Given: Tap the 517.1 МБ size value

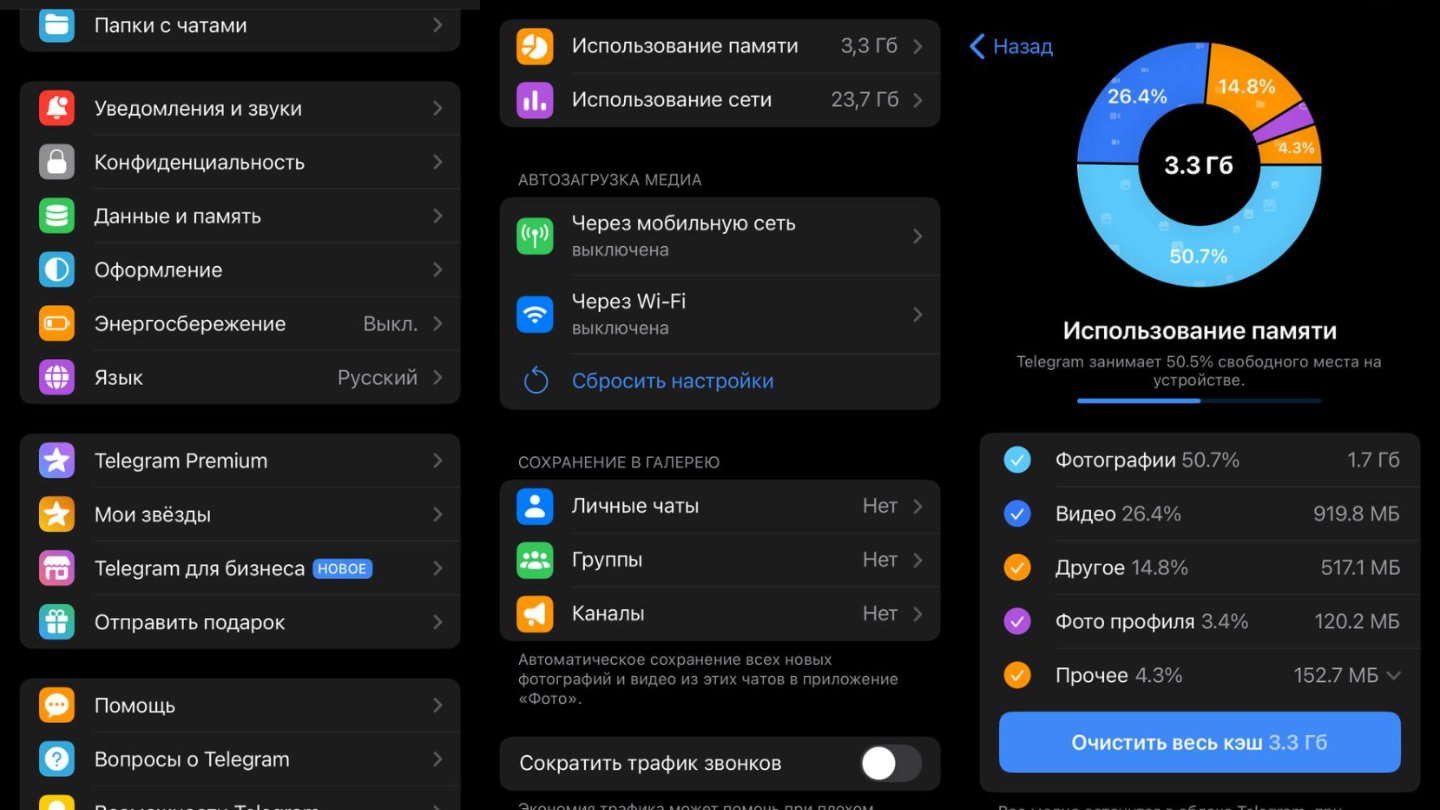Looking at the screenshot, I should click(x=1360, y=568).
